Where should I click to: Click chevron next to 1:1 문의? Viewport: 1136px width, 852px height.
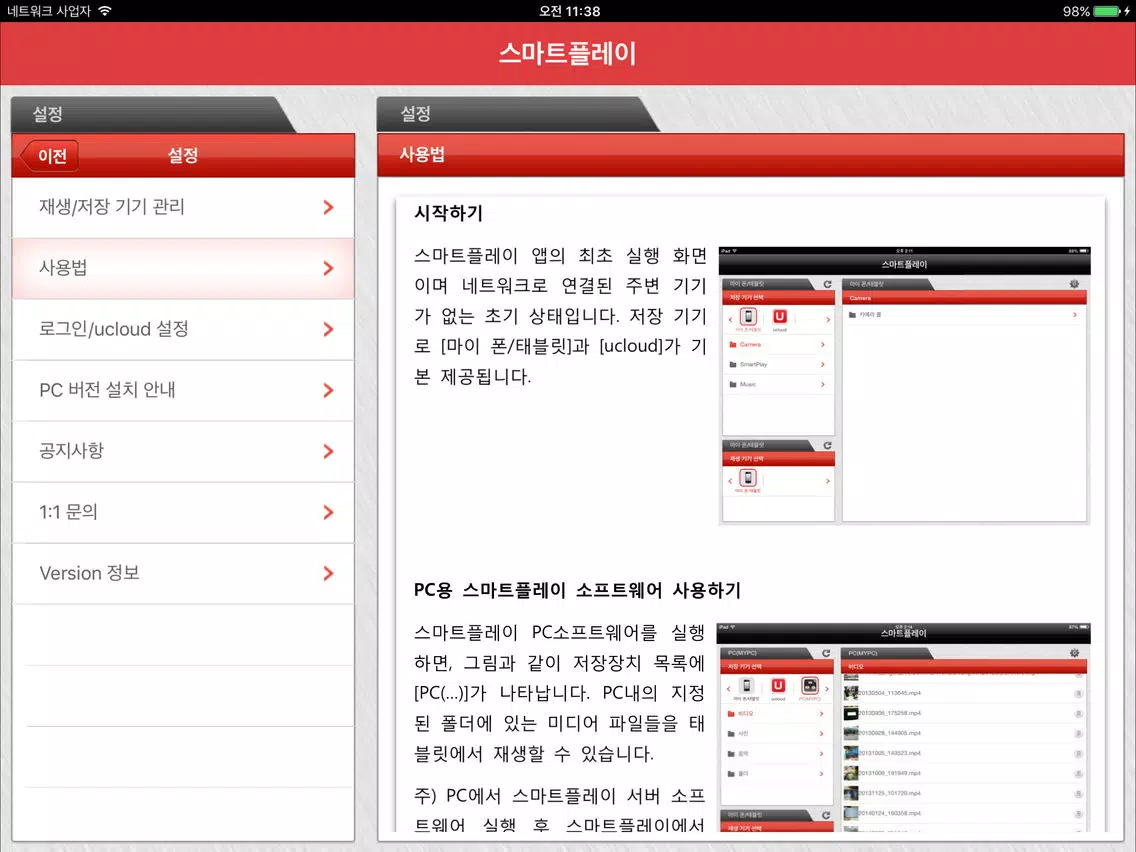coord(328,512)
